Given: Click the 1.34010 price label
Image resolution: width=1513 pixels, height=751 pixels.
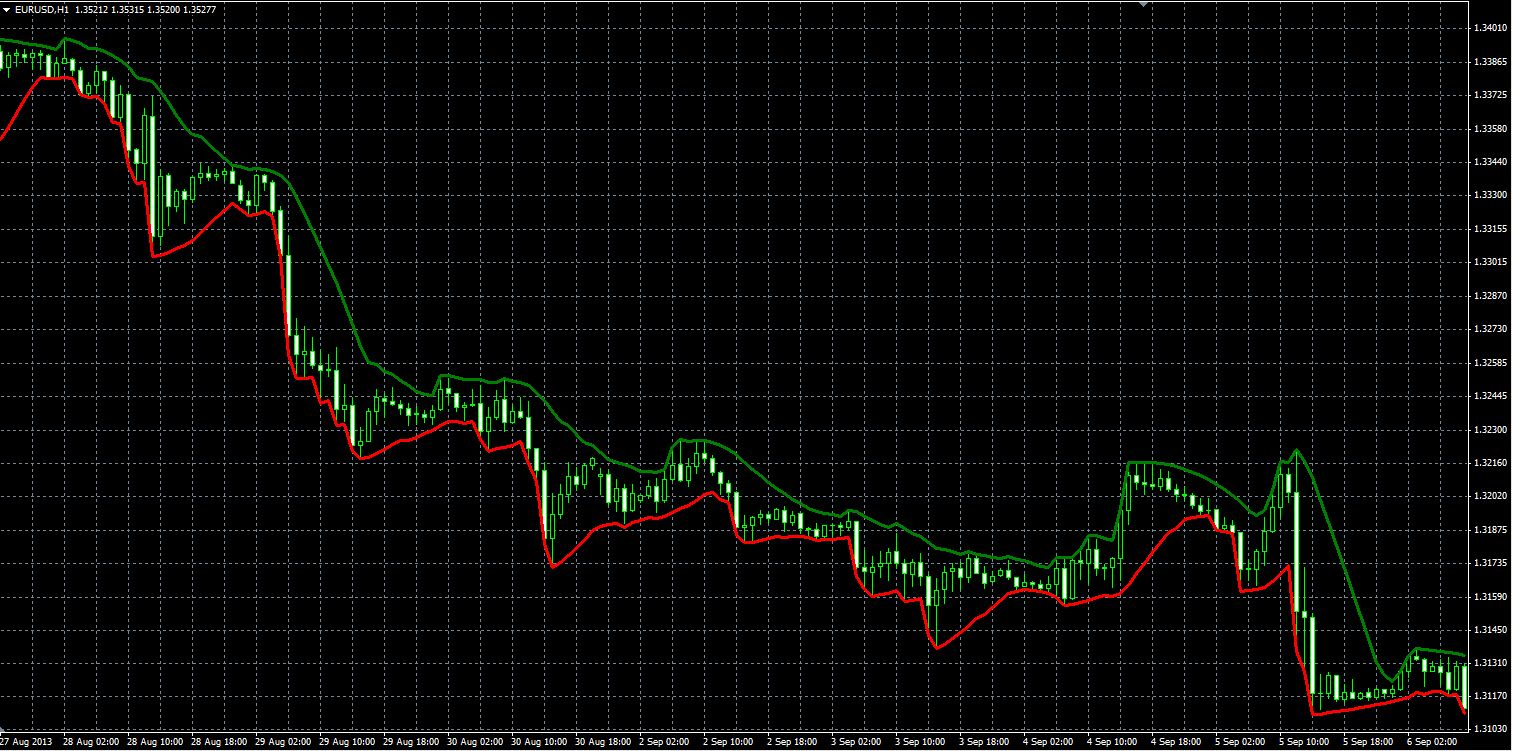Looking at the screenshot, I should (1491, 28).
